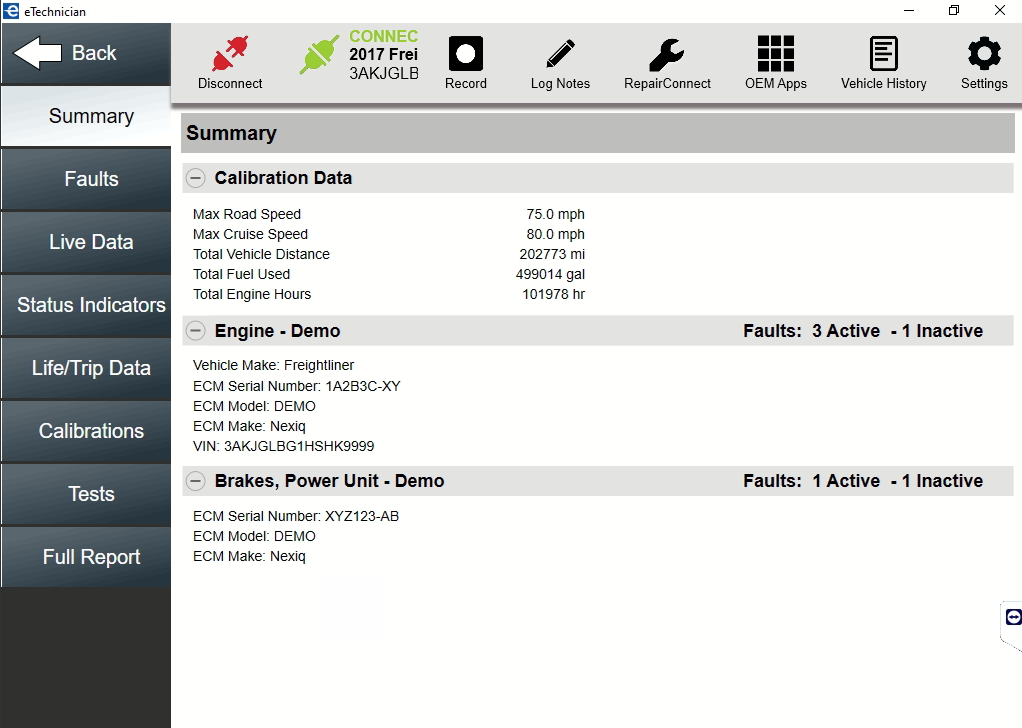View Vehicle History
1022x728 pixels.
click(883, 60)
